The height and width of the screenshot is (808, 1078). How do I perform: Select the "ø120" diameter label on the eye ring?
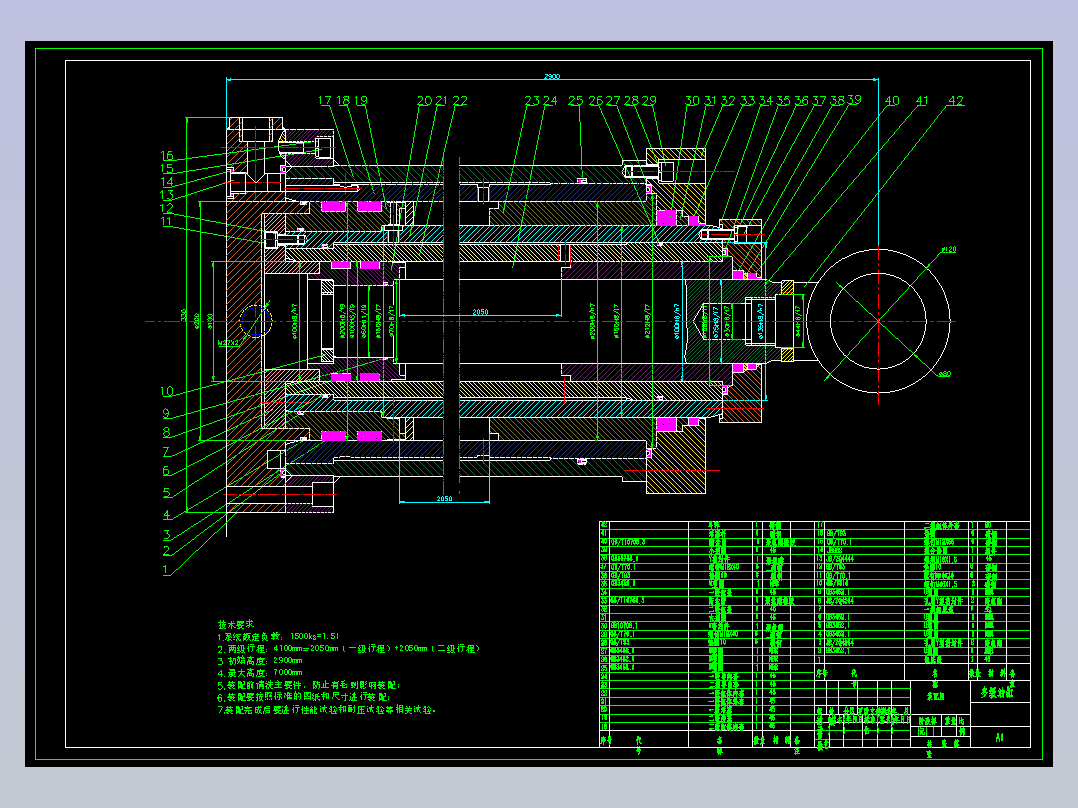pyautogui.click(x=949, y=250)
